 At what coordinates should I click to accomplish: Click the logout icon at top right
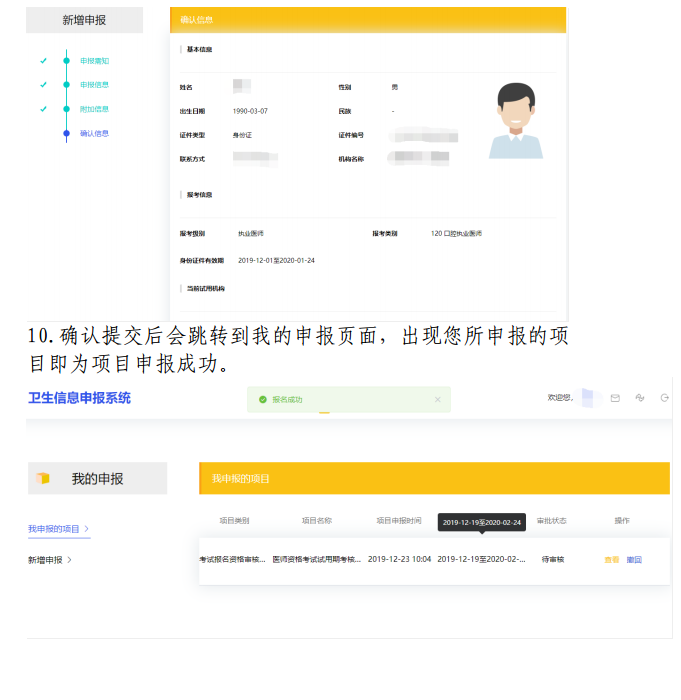tap(665, 398)
